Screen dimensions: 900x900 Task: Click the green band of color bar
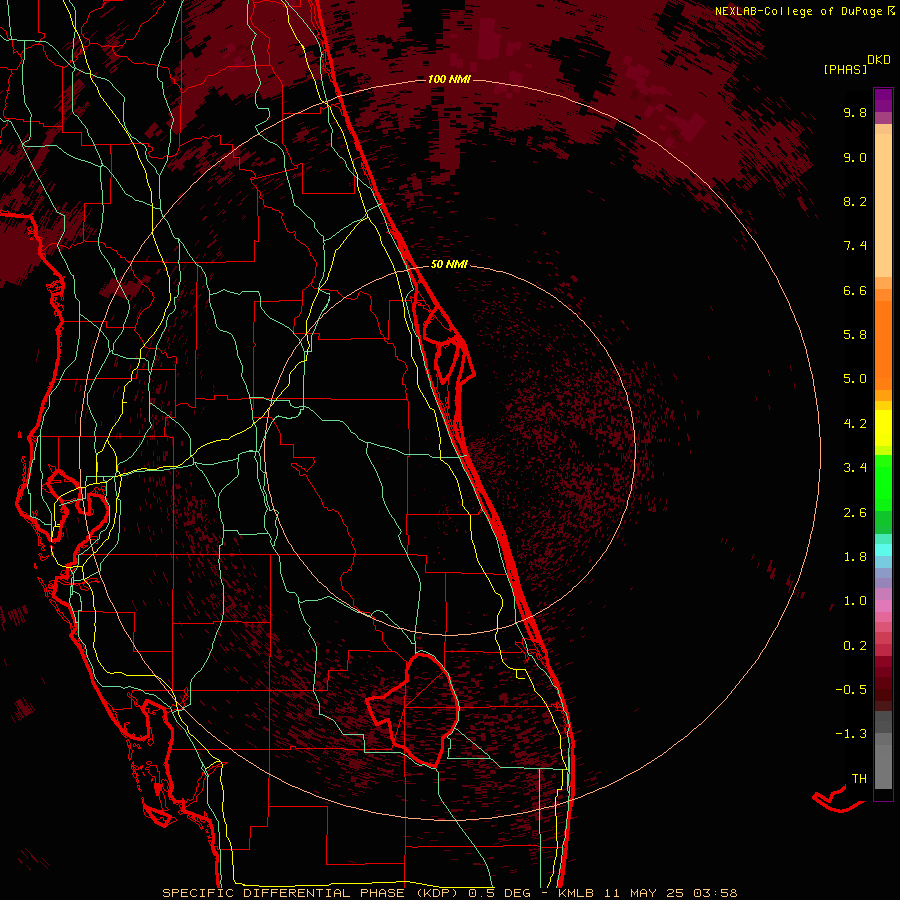click(883, 483)
